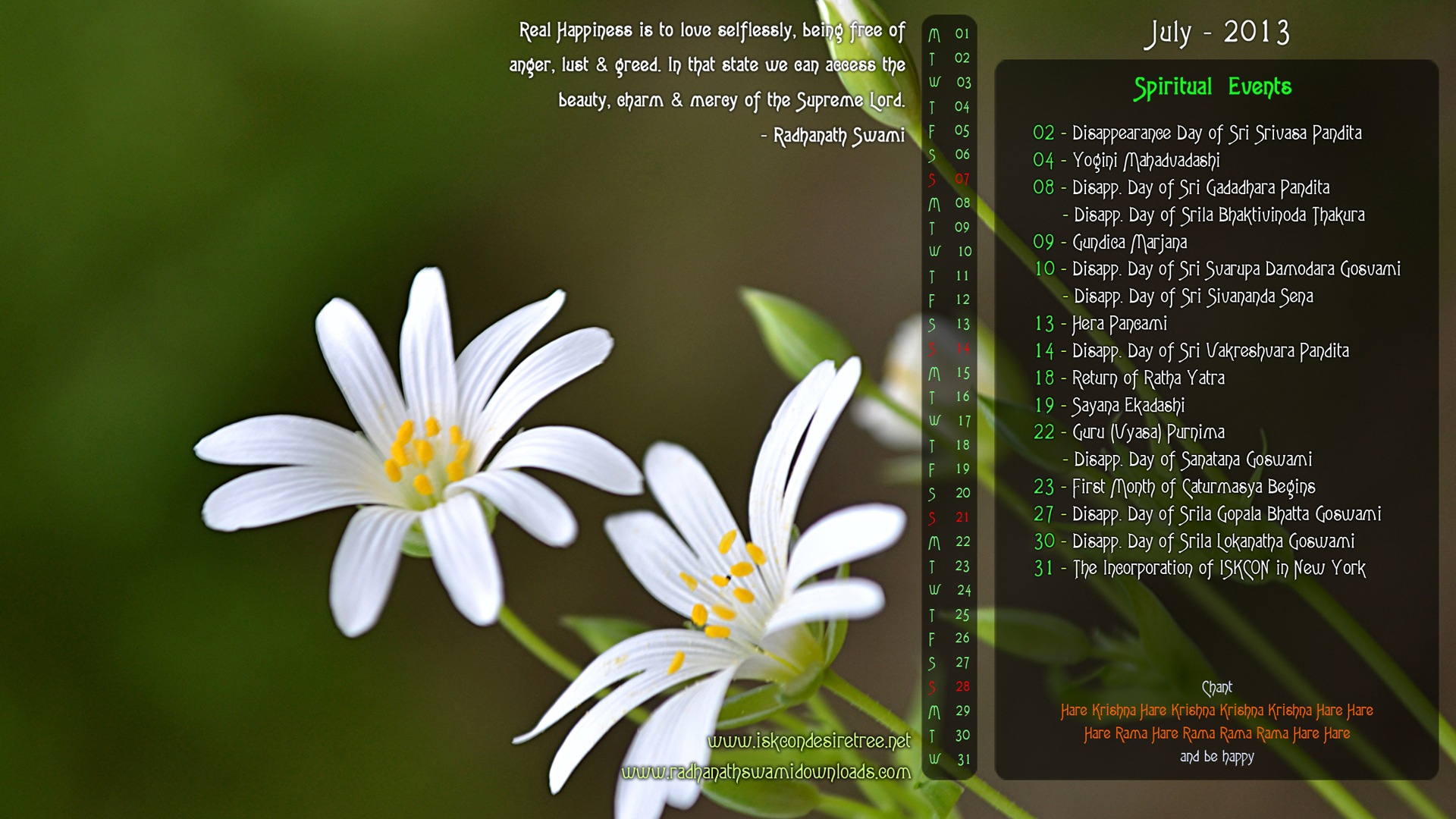Viewport: 1456px width, 819px height.
Task: Click the Spiritual Events heading
Action: click(1213, 87)
